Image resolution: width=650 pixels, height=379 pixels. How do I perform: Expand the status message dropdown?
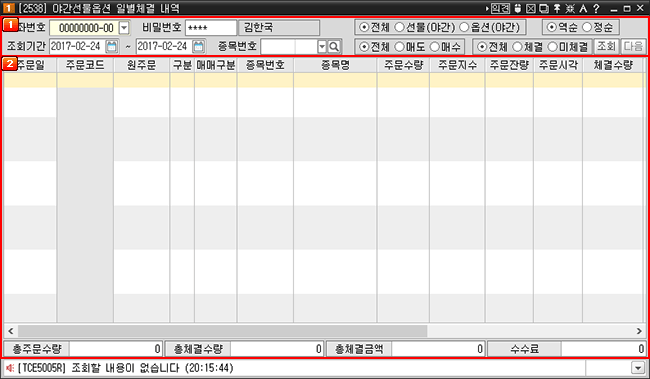pyautogui.click(x=637, y=368)
